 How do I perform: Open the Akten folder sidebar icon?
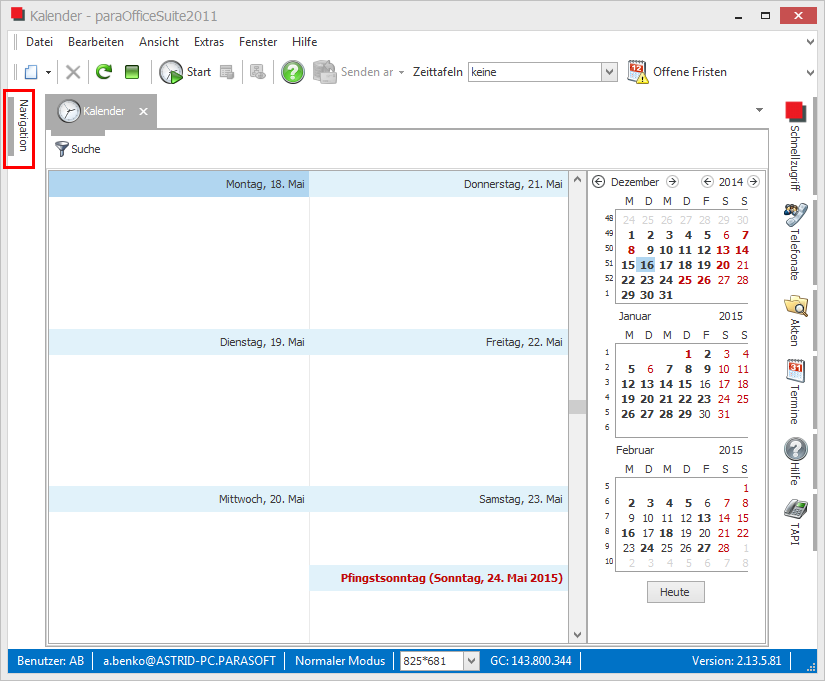pyautogui.click(x=796, y=306)
